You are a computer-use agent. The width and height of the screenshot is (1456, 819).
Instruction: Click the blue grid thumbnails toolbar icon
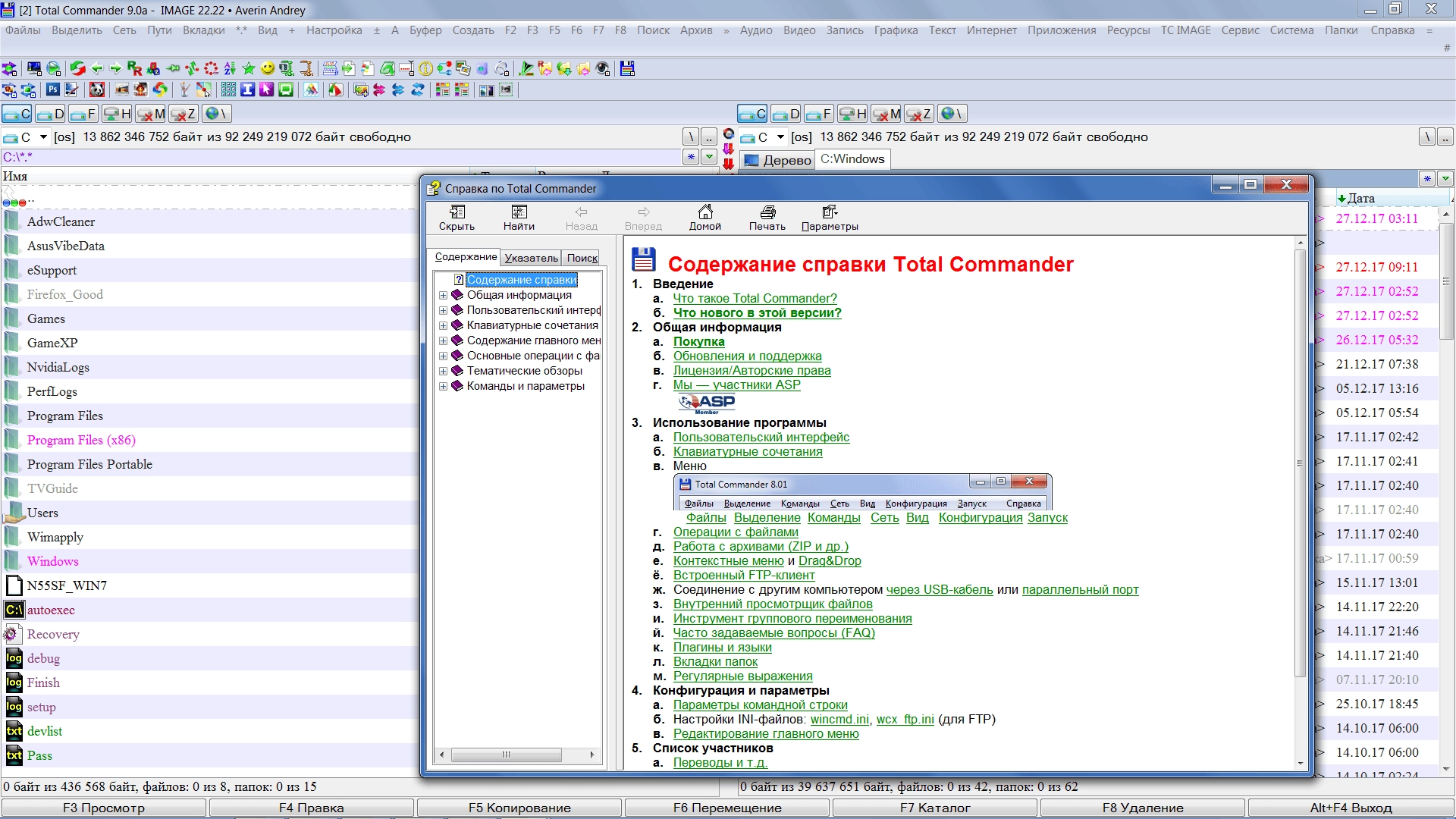pos(228,90)
